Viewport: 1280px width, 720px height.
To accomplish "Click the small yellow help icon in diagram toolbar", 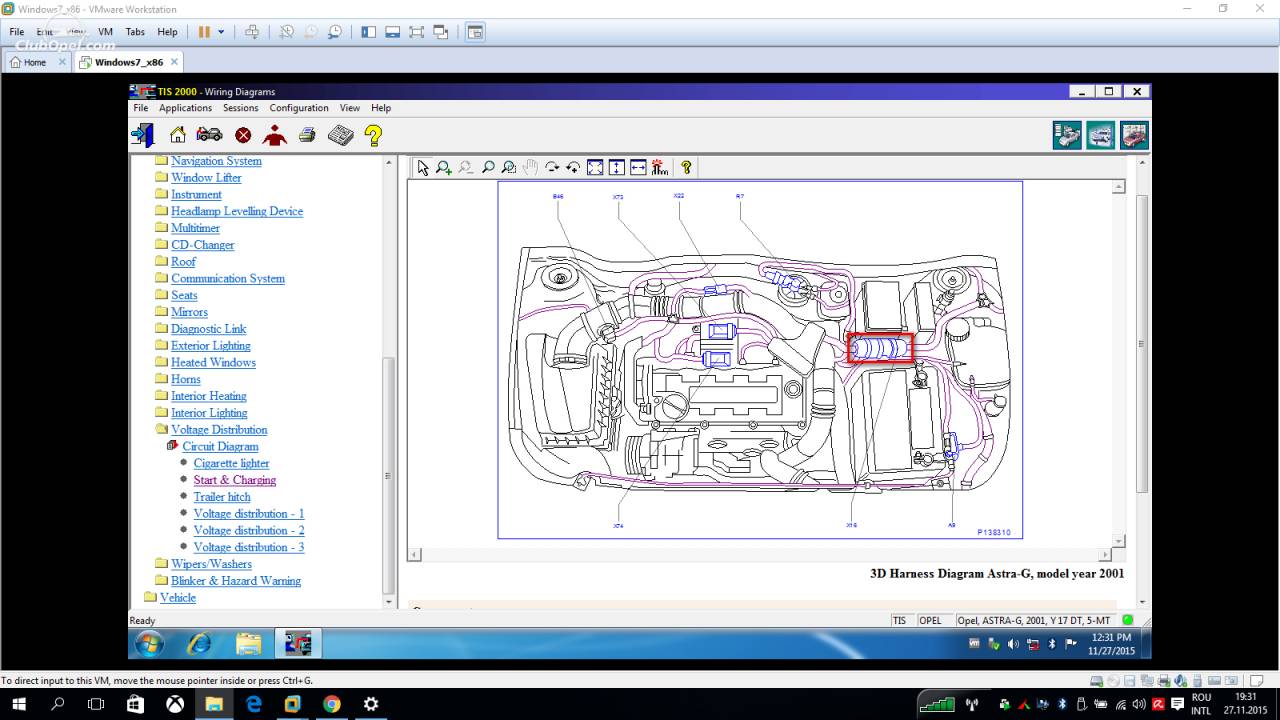I will point(686,168).
